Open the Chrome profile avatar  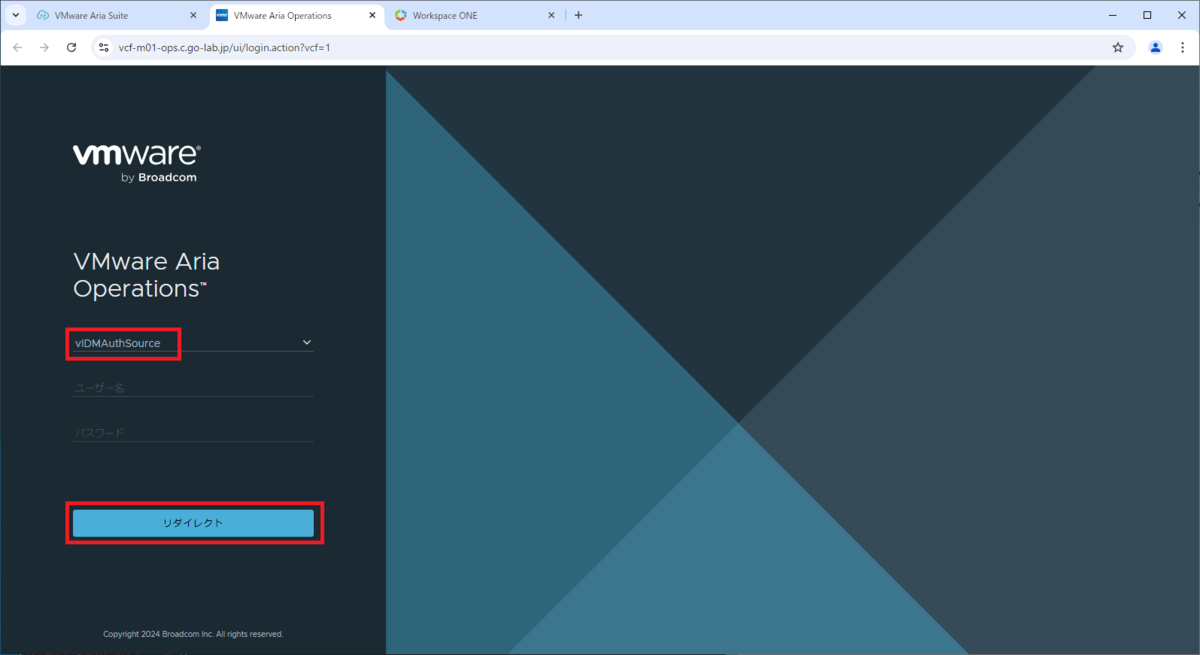[x=1156, y=47]
